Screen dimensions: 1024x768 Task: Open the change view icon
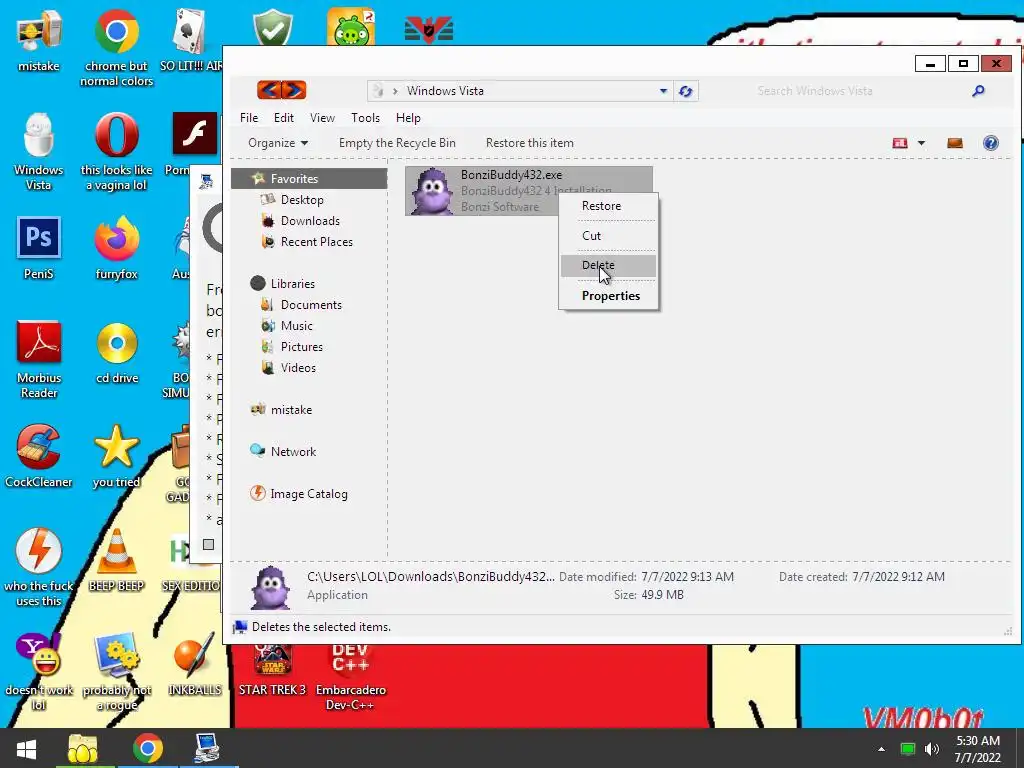pyautogui.click(x=900, y=143)
